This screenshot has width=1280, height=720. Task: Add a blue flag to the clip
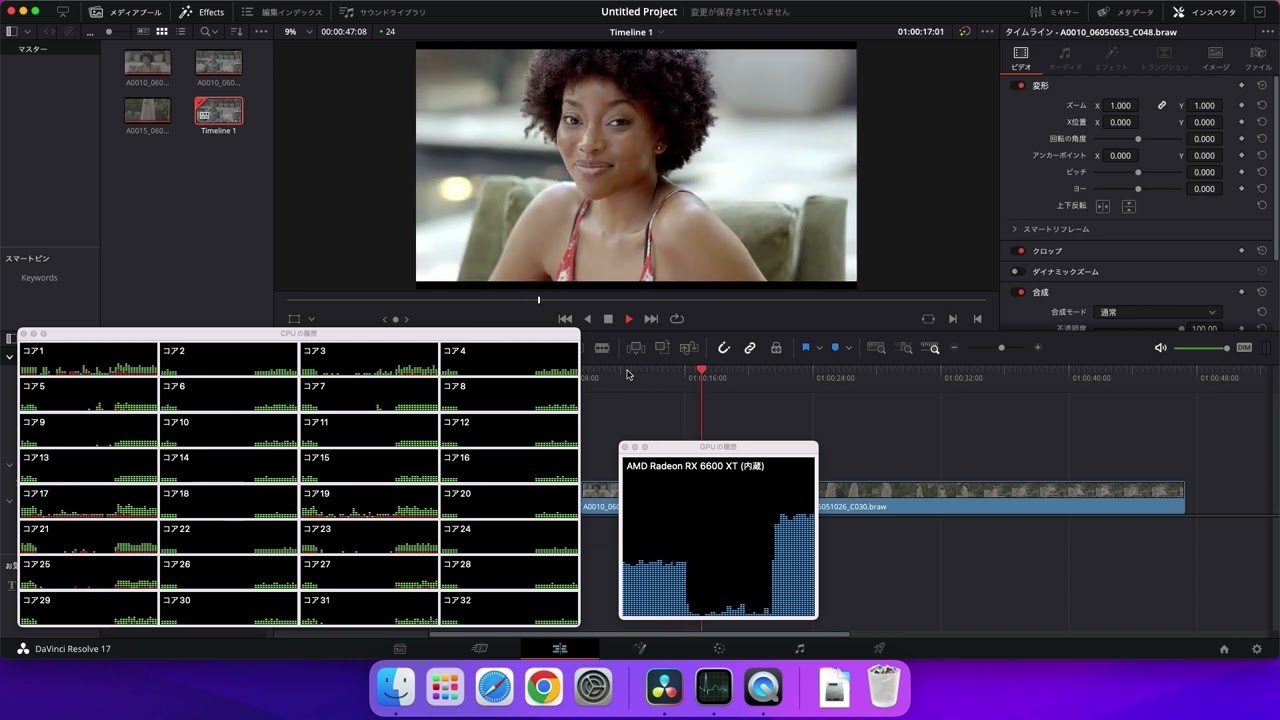click(x=805, y=348)
